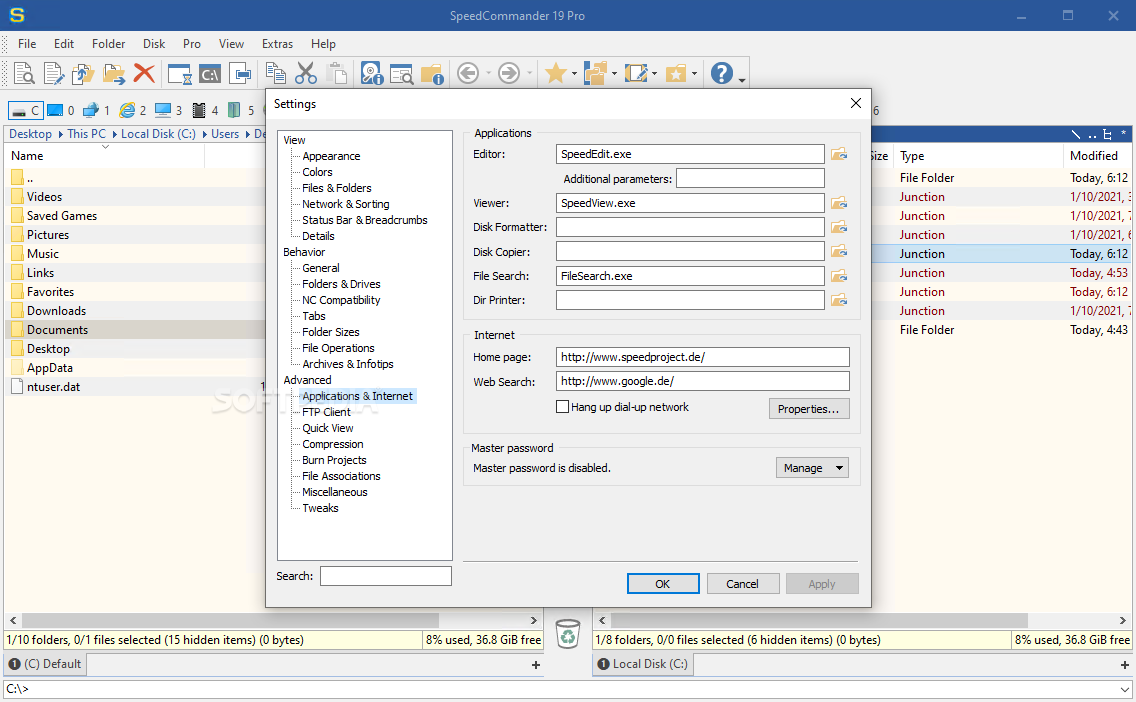The width and height of the screenshot is (1136, 702).
Task: Add new tab with left panel plus
Action: pos(536,665)
